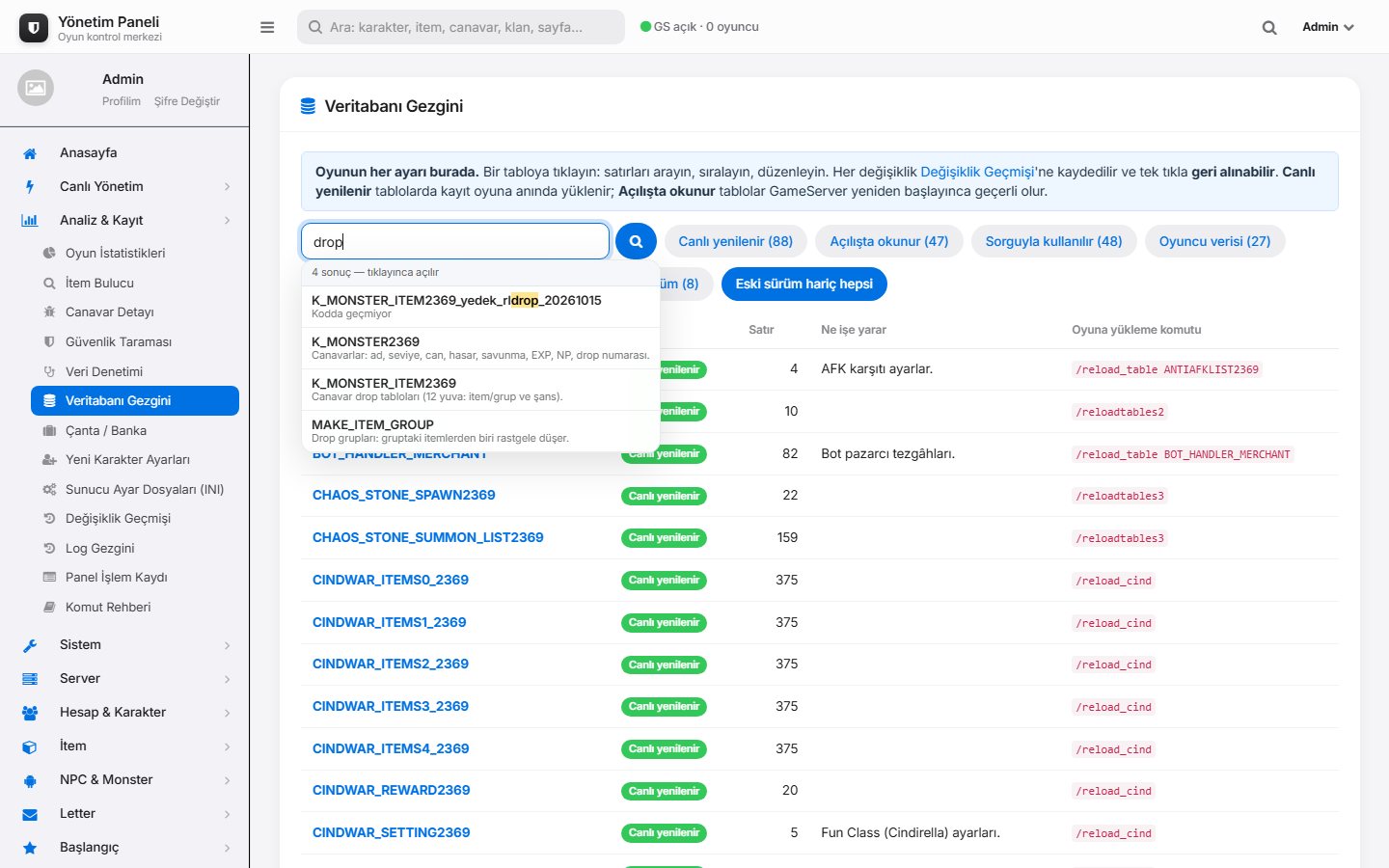Image resolution: width=1389 pixels, height=868 pixels.
Task: Expand the Canlı Yönetim sidebar section
Action: click(124, 187)
